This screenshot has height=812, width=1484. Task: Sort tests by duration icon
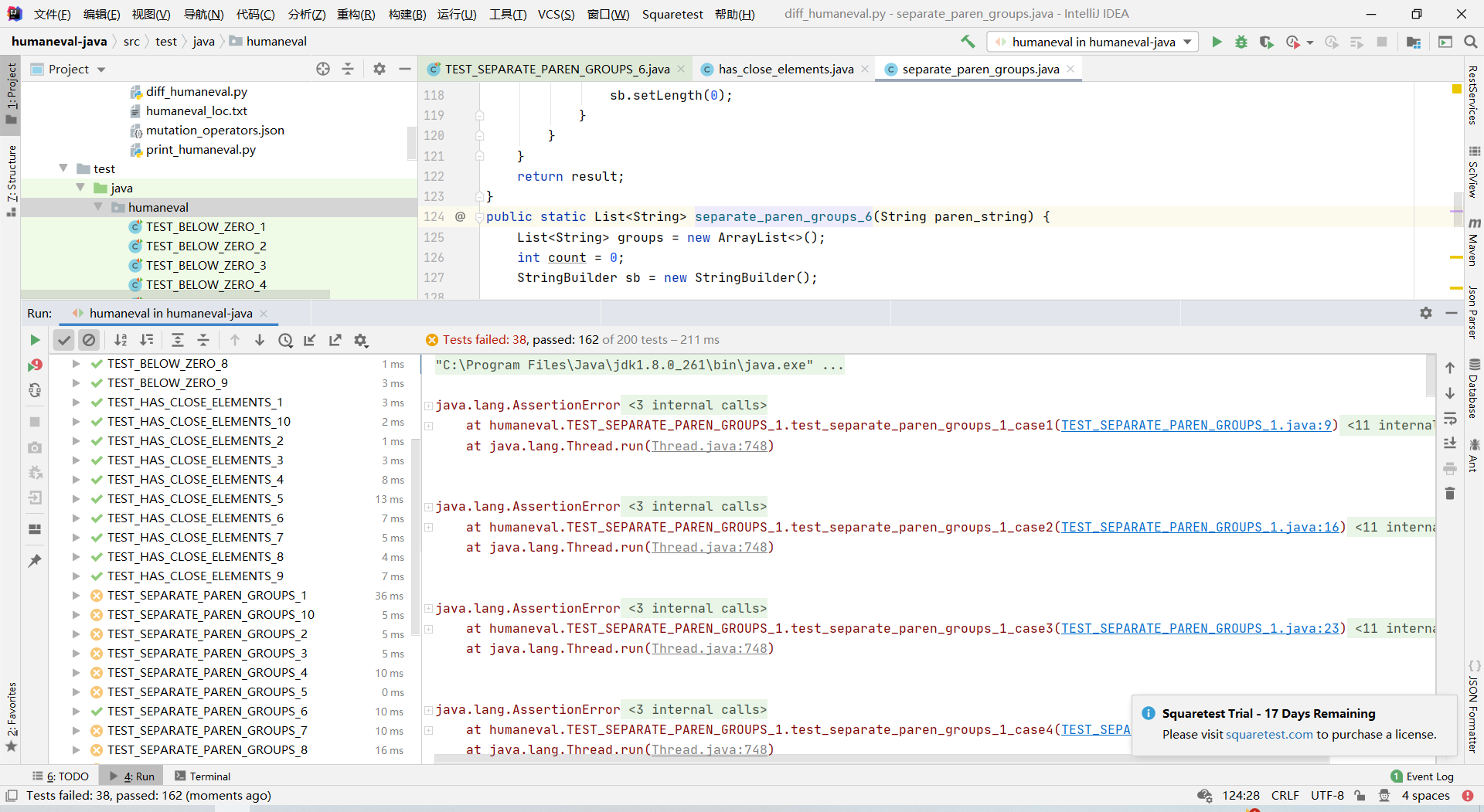(x=146, y=340)
